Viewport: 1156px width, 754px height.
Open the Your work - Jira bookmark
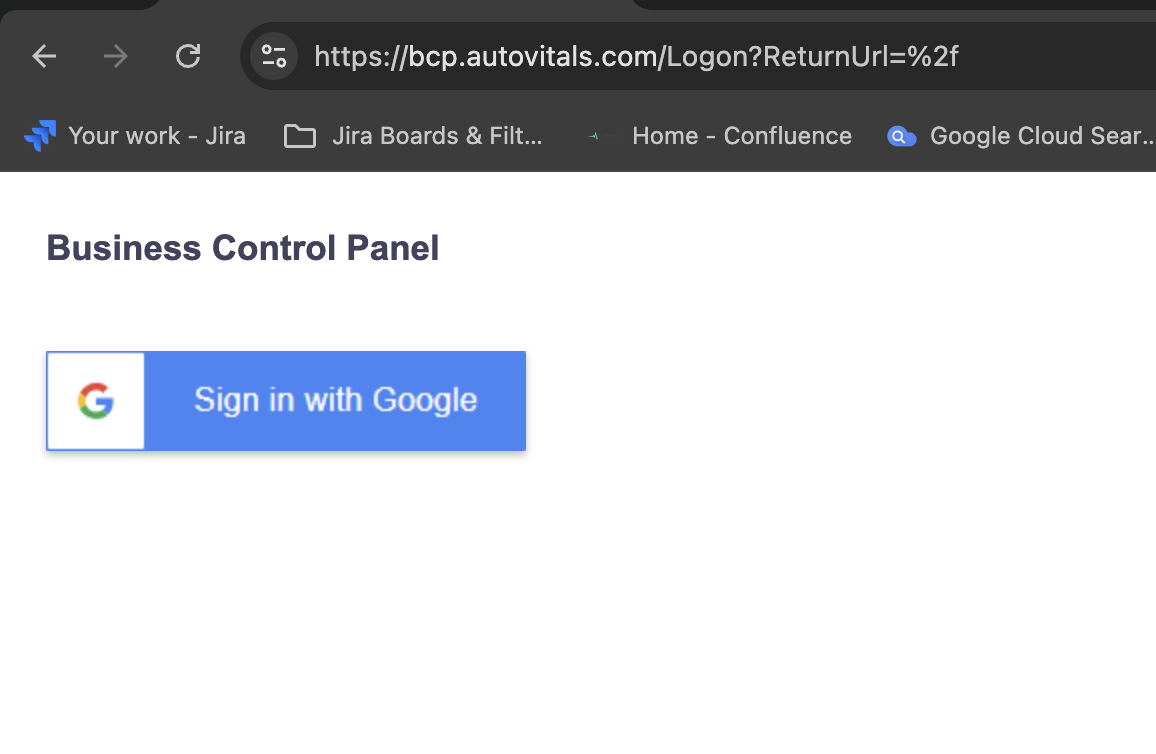[x=135, y=136]
